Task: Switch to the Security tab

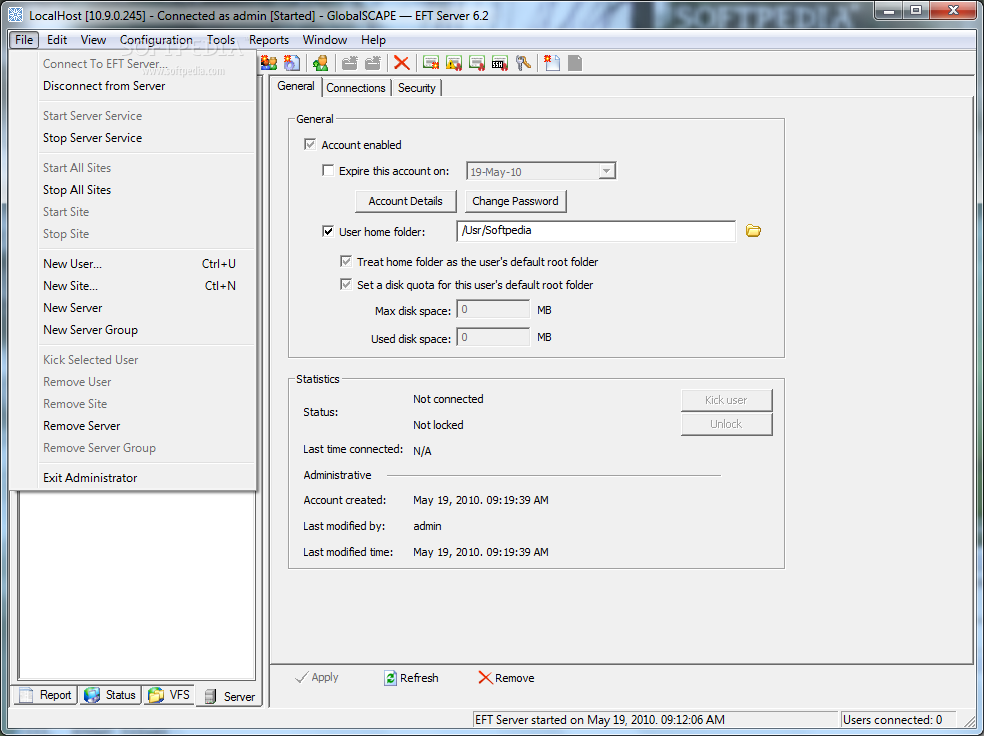Action: coord(416,88)
